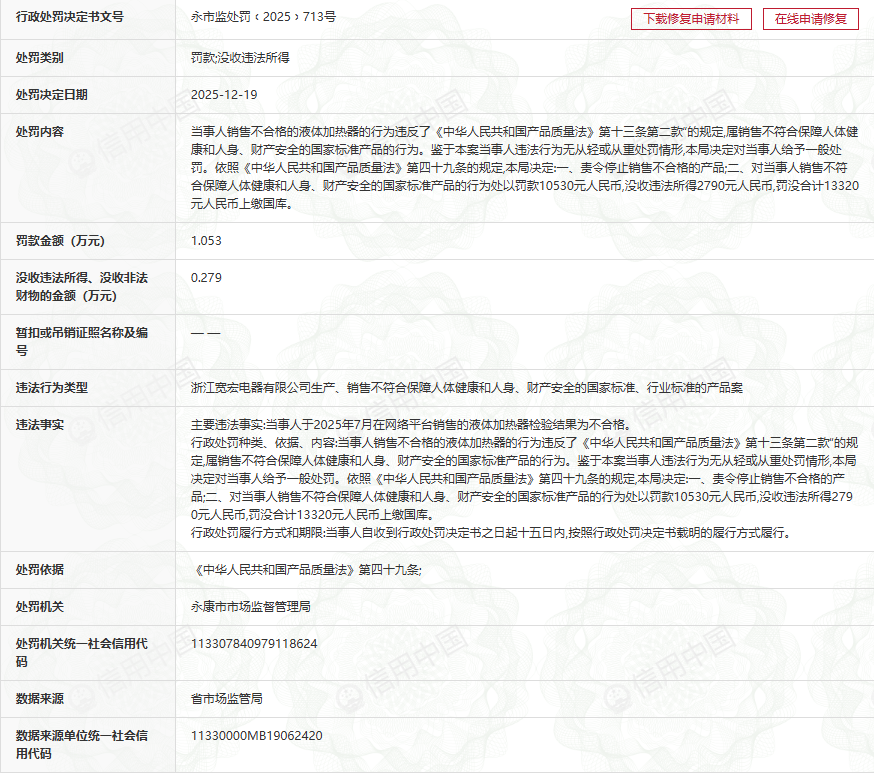
Task: Click the 违法事实 row label
Action: pyautogui.click(x=40, y=424)
